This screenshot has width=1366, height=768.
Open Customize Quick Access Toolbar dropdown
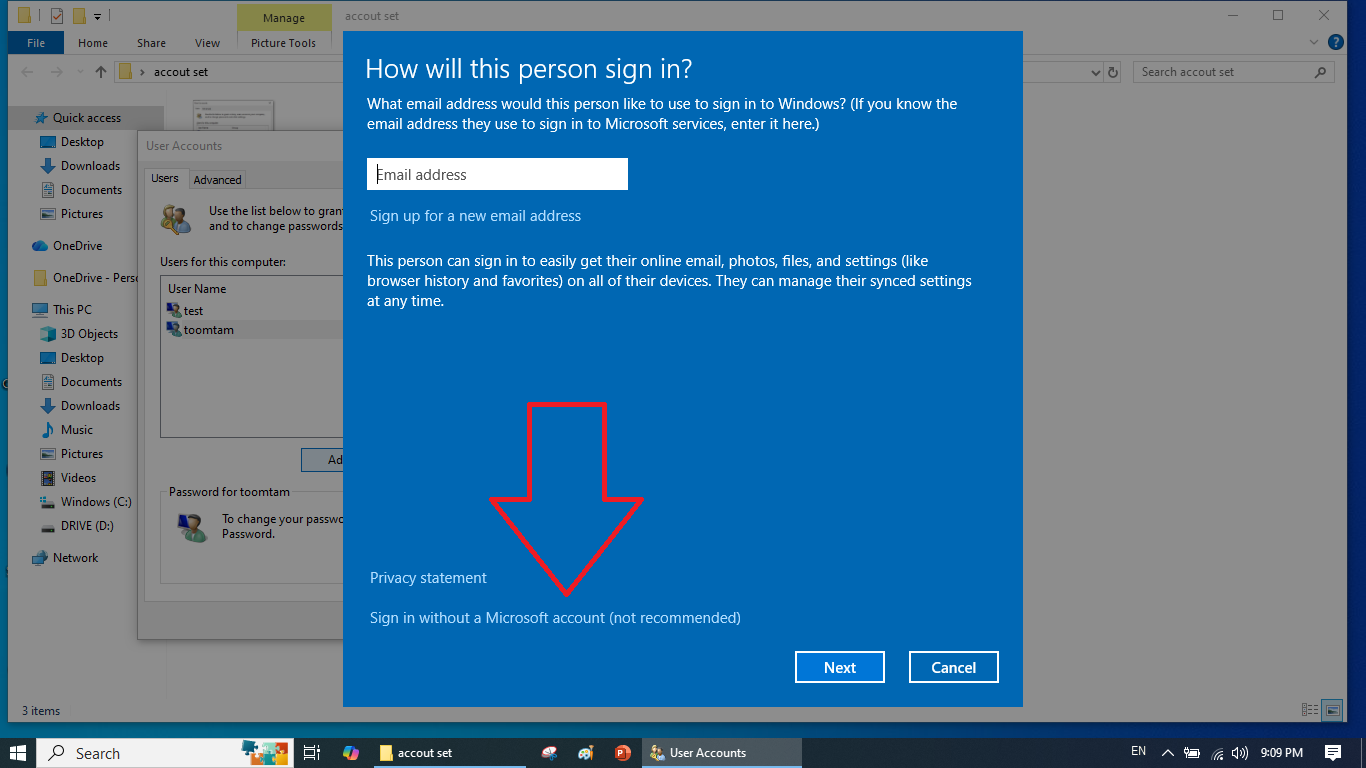click(97, 17)
